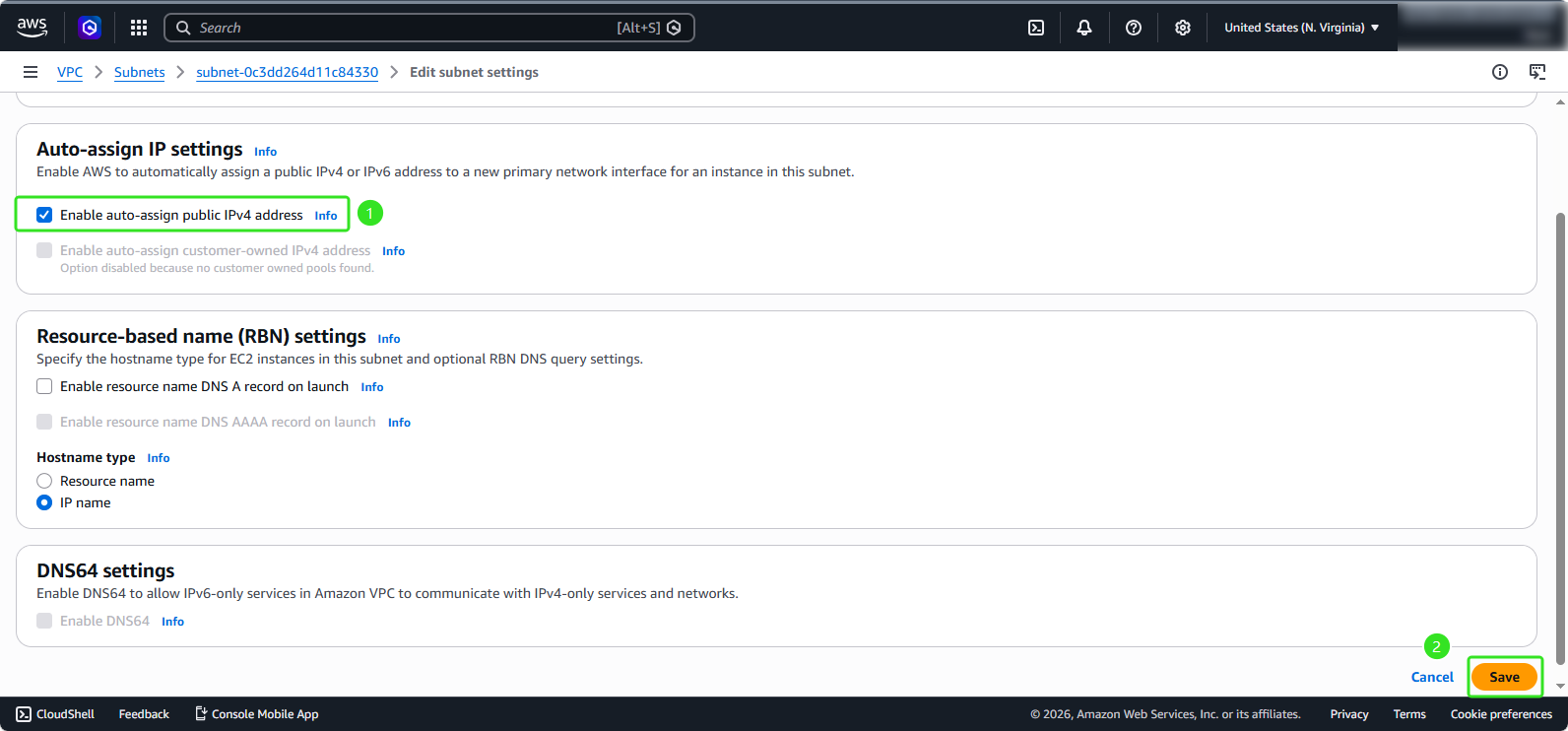This screenshot has height=731, width=1568.
Task: Open Info for DNS AAAA record on launch
Action: click(400, 423)
